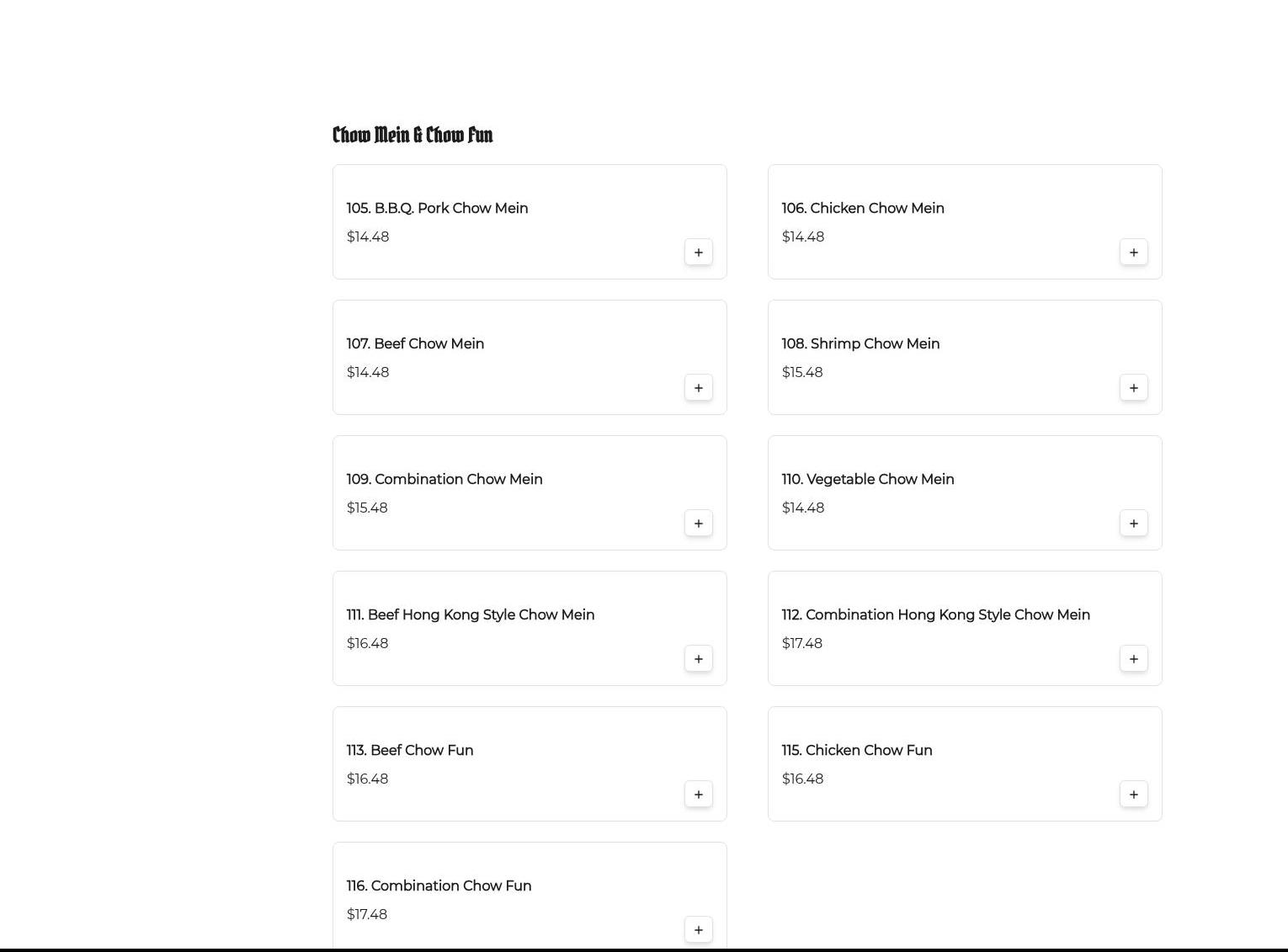This screenshot has height=952, width=1288.
Task: Add 110. Vegetable Chow Mein with plus icon
Action: click(x=1134, y=524)
